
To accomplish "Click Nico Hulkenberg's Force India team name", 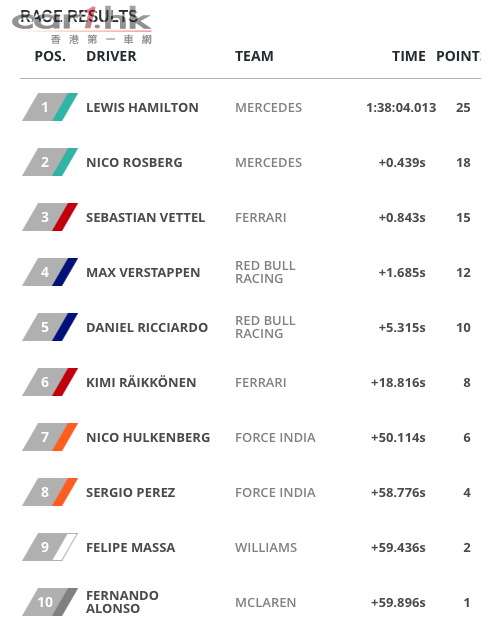I will coord(275,438).
